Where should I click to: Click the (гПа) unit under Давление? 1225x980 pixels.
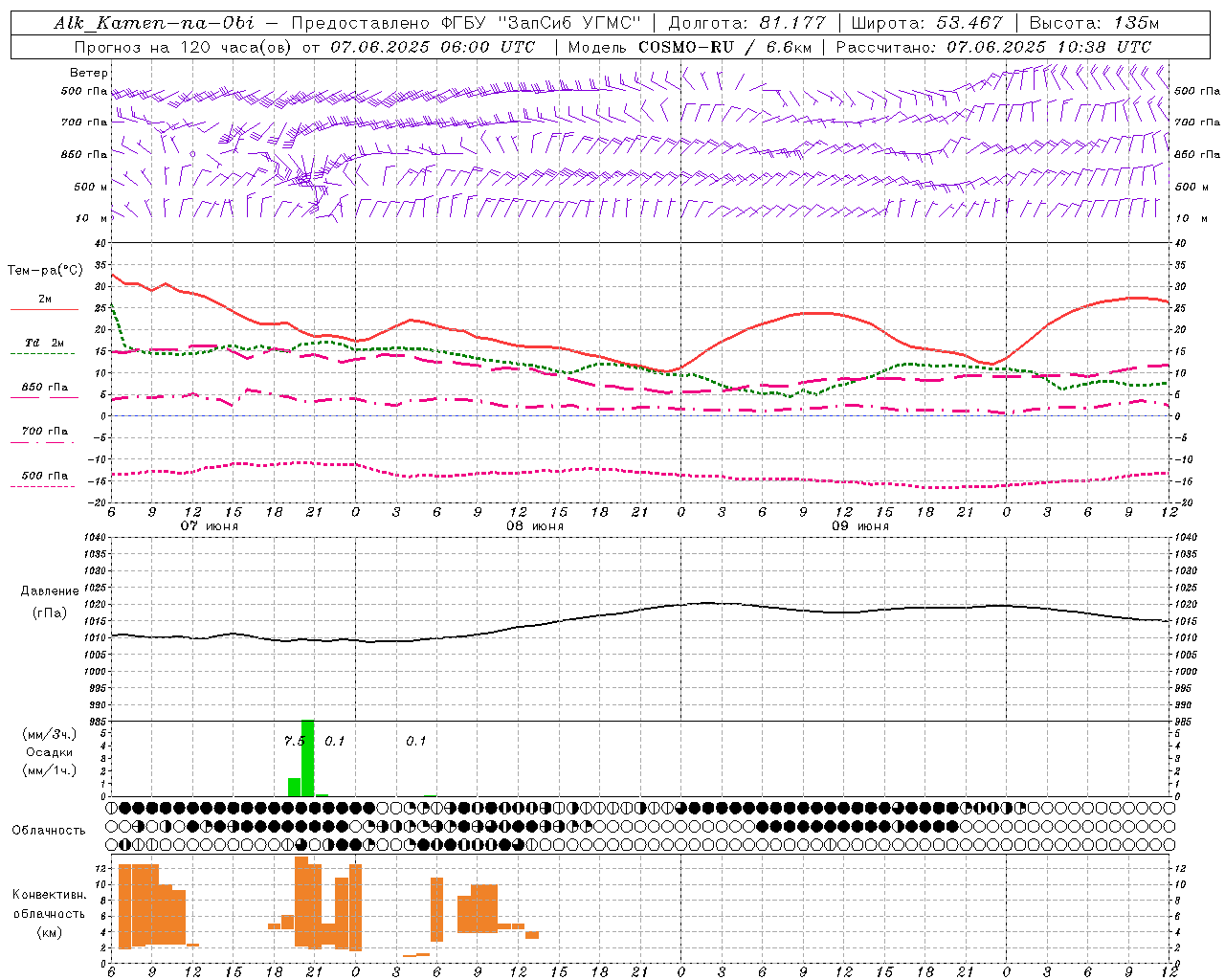pos(50,612)
